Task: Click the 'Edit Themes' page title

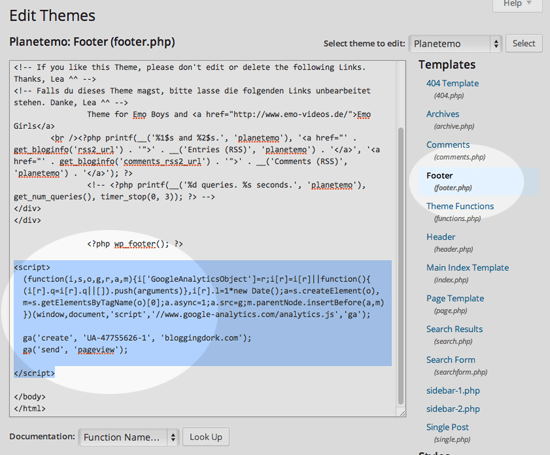Action: pos(52,16)
